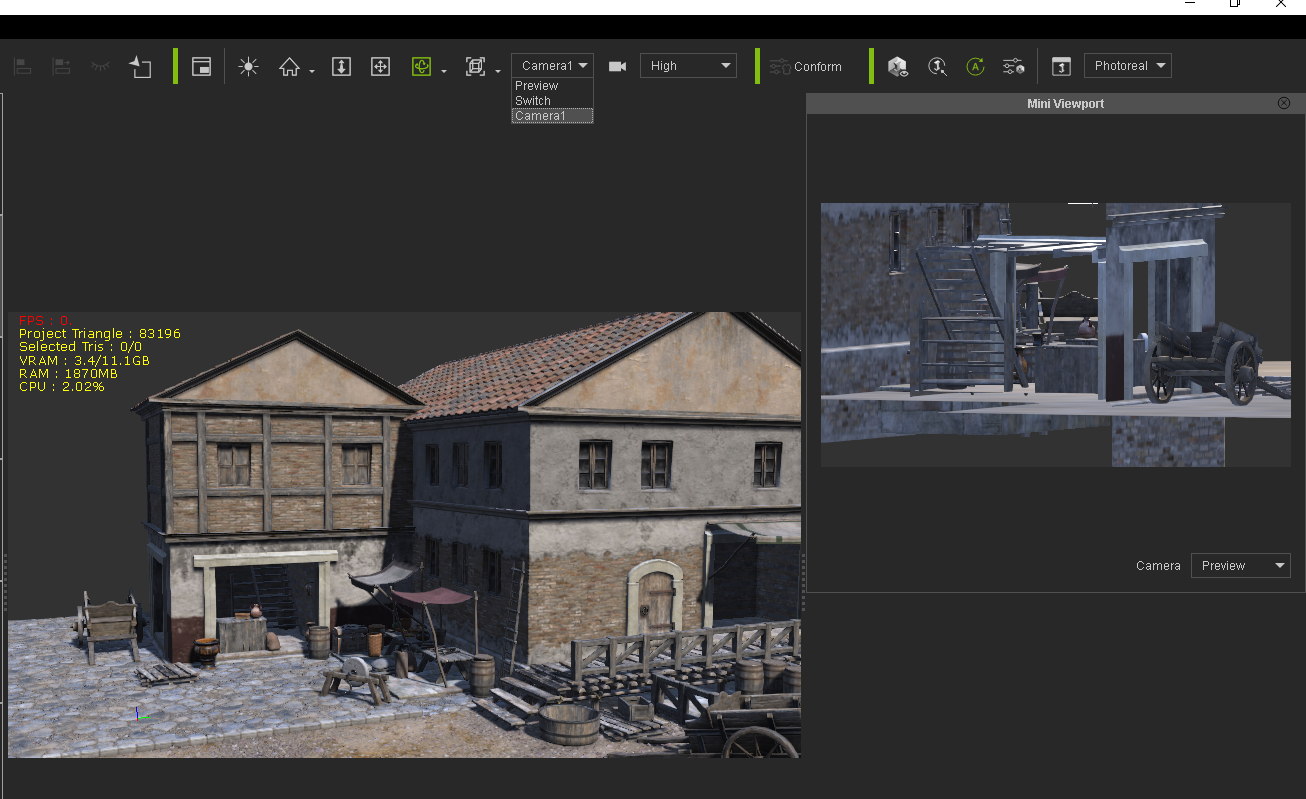Expand the camera orbit dropdown arrow
Image resolution: width=1306 pixels, height=799 pixels.
[x=444, y=71]
